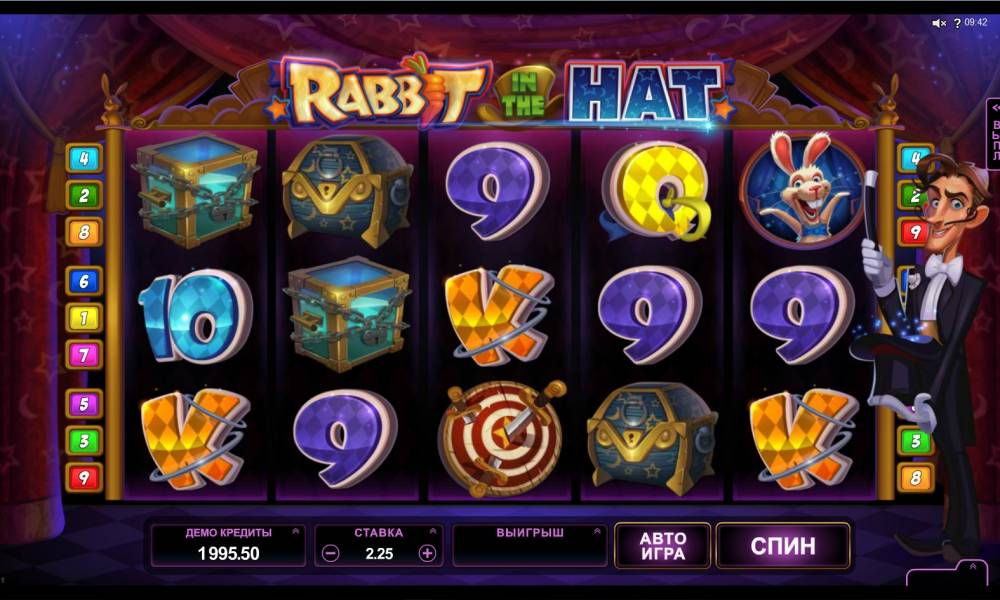Expand the ДЕМО КРЕДИТЫ panel arrow
1000x600 pixels.
[x=295, y=531]
